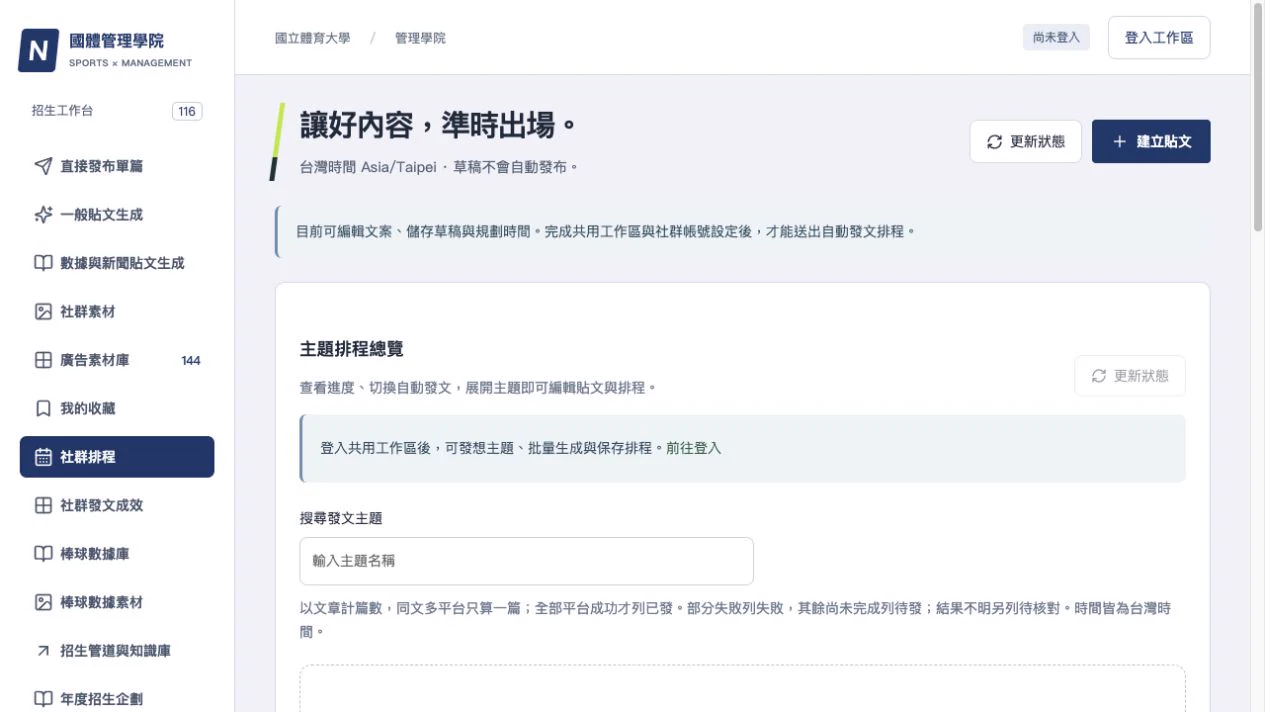Image resolution: width=1265 pixels, height=712 pixels.
Task: Click the book icon for 年度招生企劃
Action: pos(43,699)
